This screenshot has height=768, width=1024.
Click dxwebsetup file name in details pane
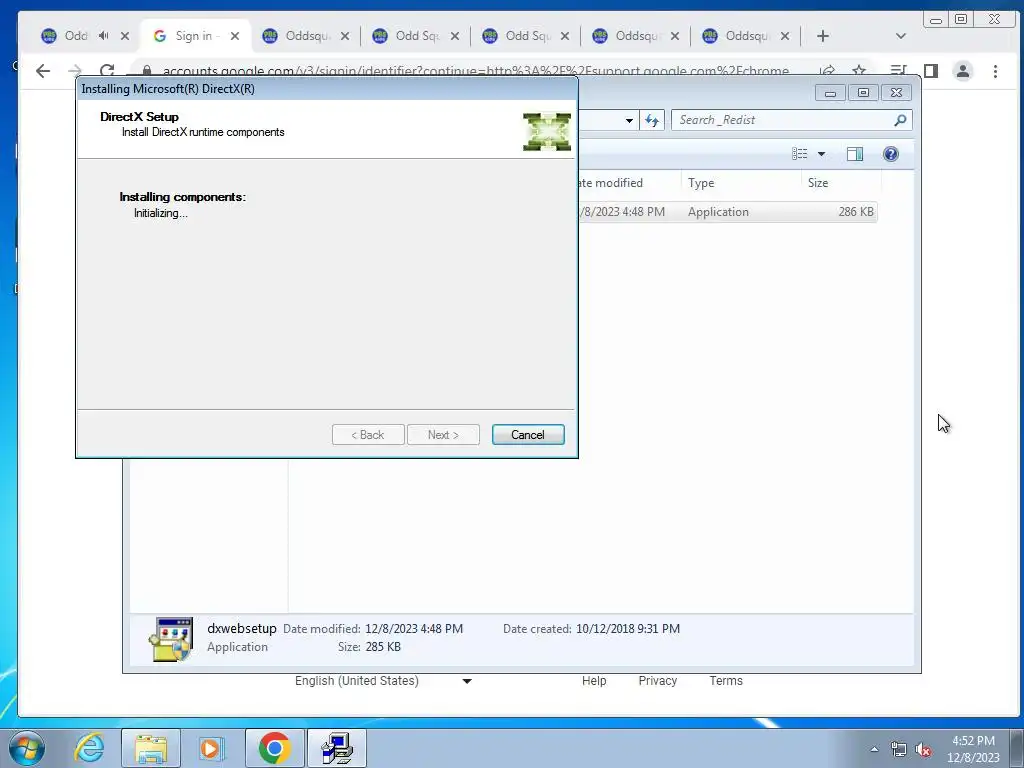pyautogui.click(x=242, y=628)
